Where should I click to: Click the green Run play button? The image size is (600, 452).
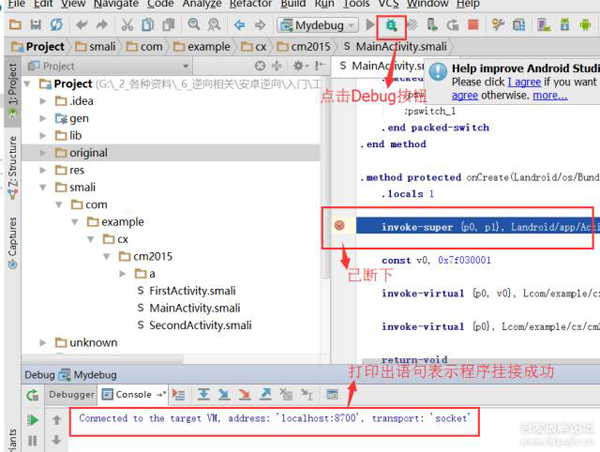pos(370,24)
